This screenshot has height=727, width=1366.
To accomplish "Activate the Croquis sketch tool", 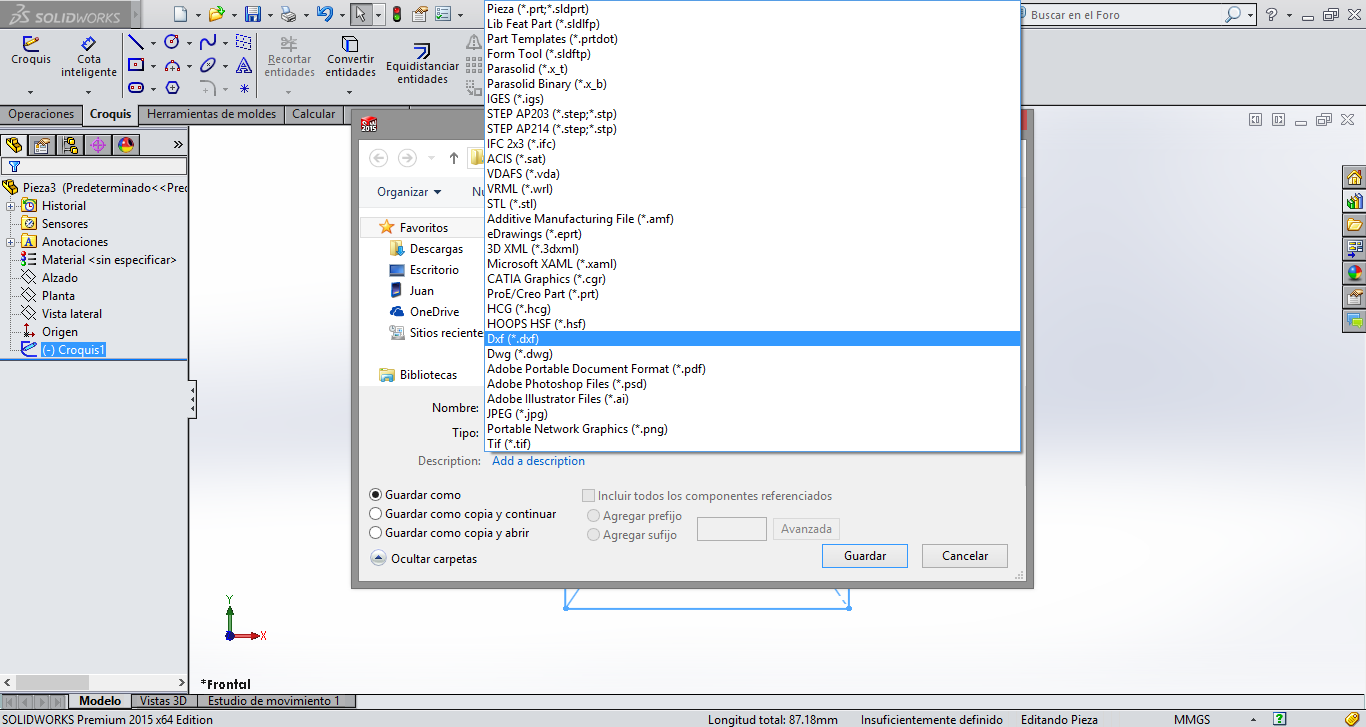I will point(31,50).
